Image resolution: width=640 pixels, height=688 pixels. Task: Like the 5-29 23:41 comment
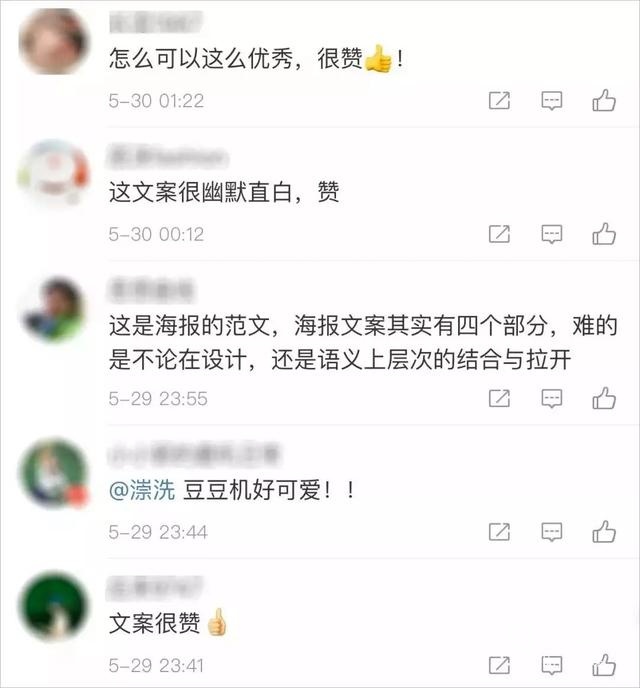[x=604, y=665]
